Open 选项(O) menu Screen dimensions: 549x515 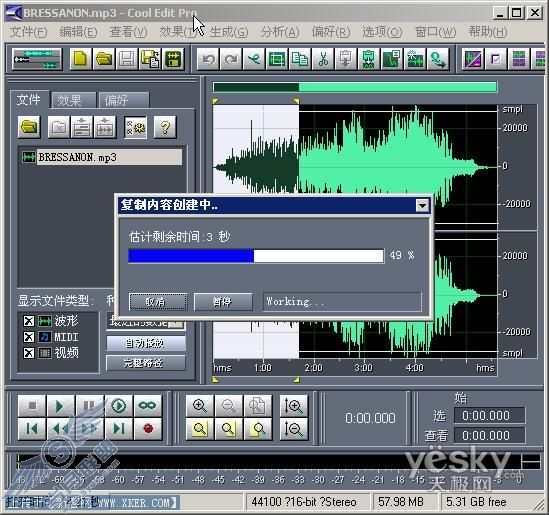382,32
